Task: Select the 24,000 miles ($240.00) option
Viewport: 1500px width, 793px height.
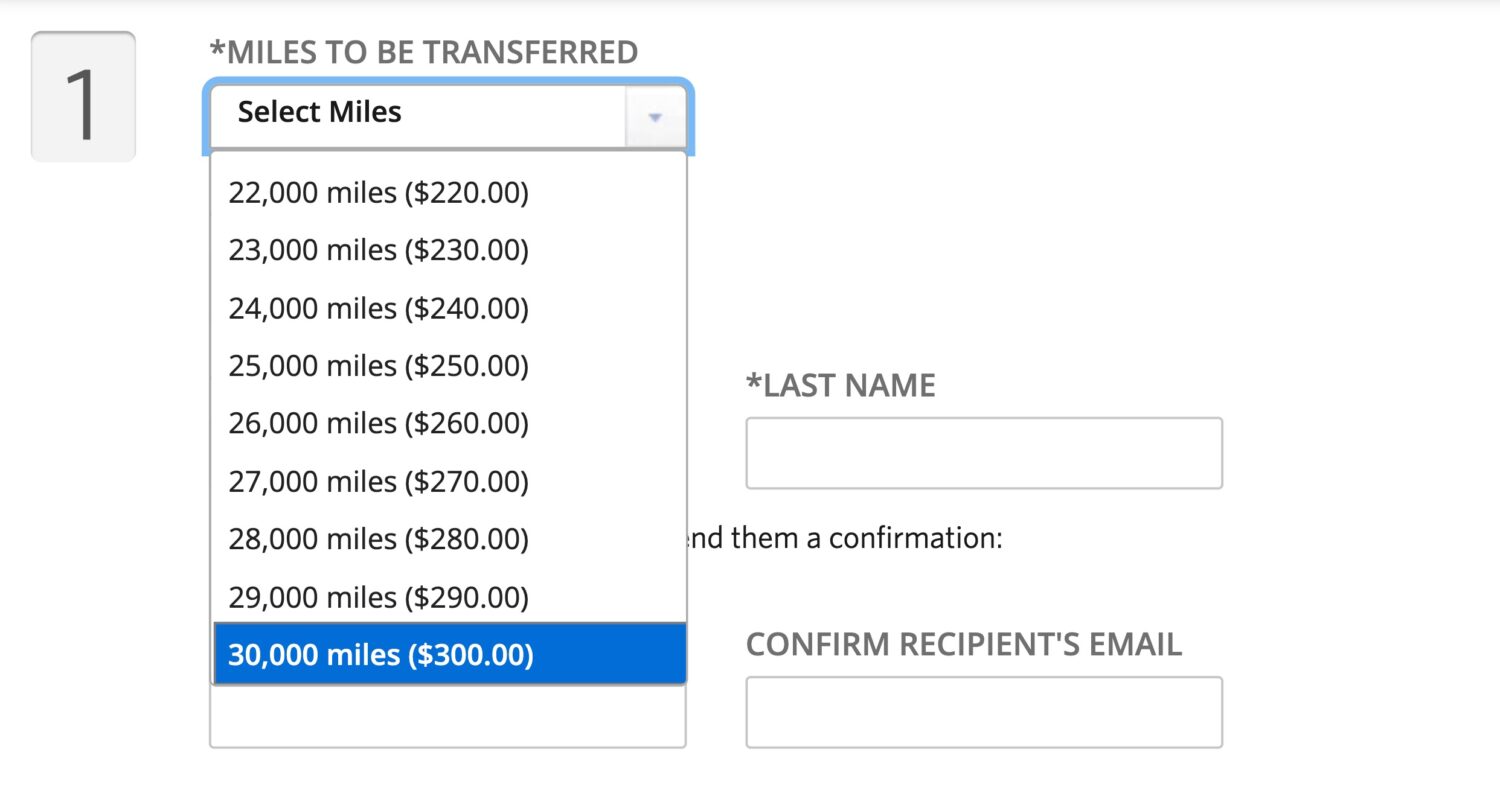Action: pos(378,308)
